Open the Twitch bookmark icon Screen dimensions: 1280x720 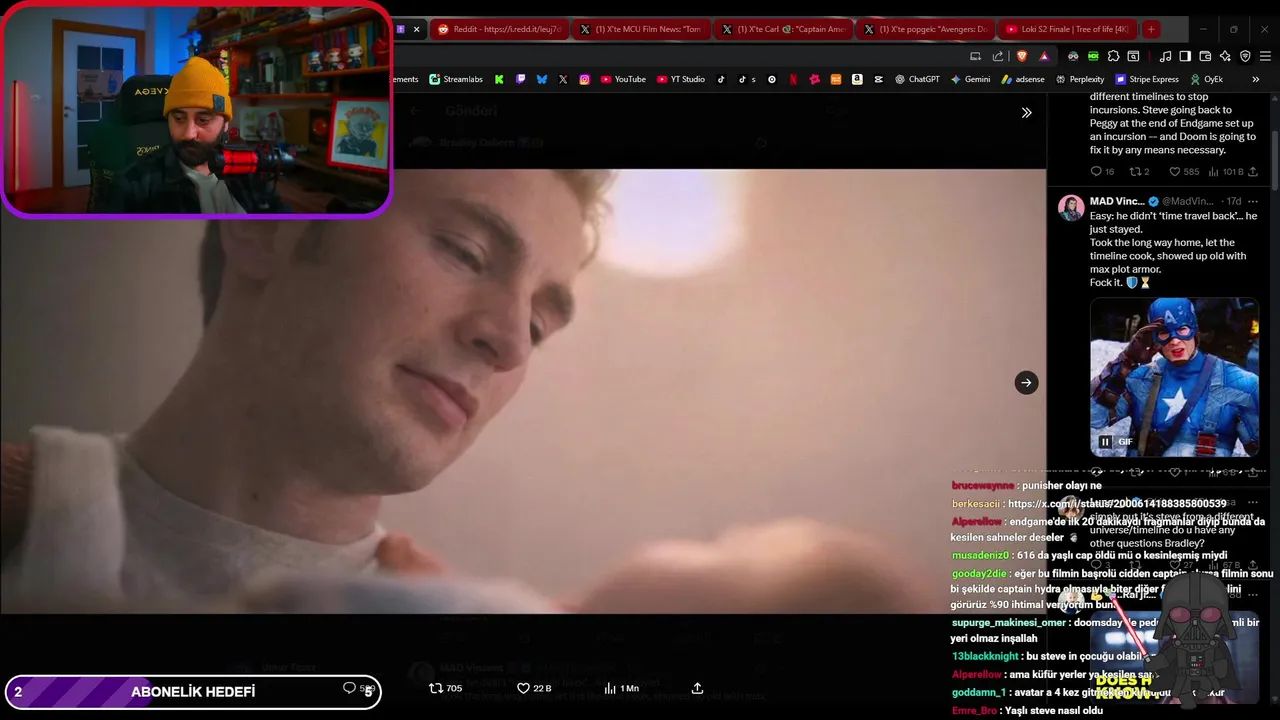[x=520, y=79]
